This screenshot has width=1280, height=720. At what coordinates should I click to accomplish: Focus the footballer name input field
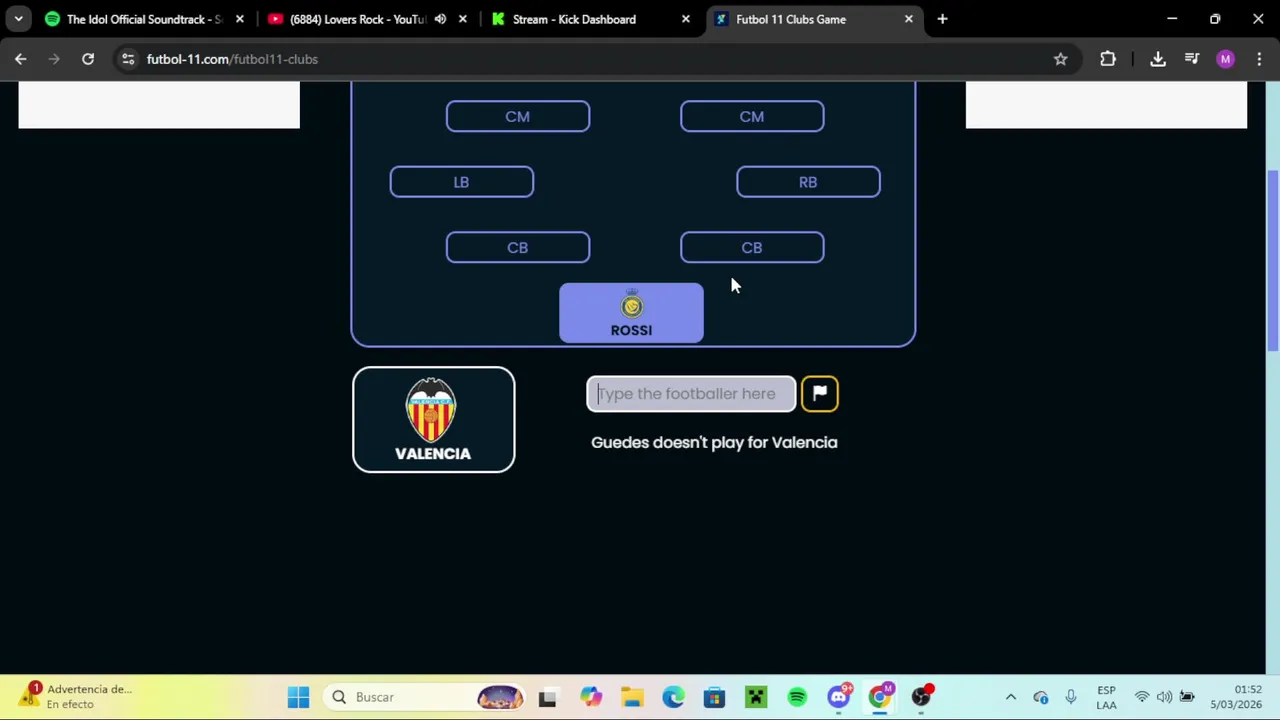point(691,393)
